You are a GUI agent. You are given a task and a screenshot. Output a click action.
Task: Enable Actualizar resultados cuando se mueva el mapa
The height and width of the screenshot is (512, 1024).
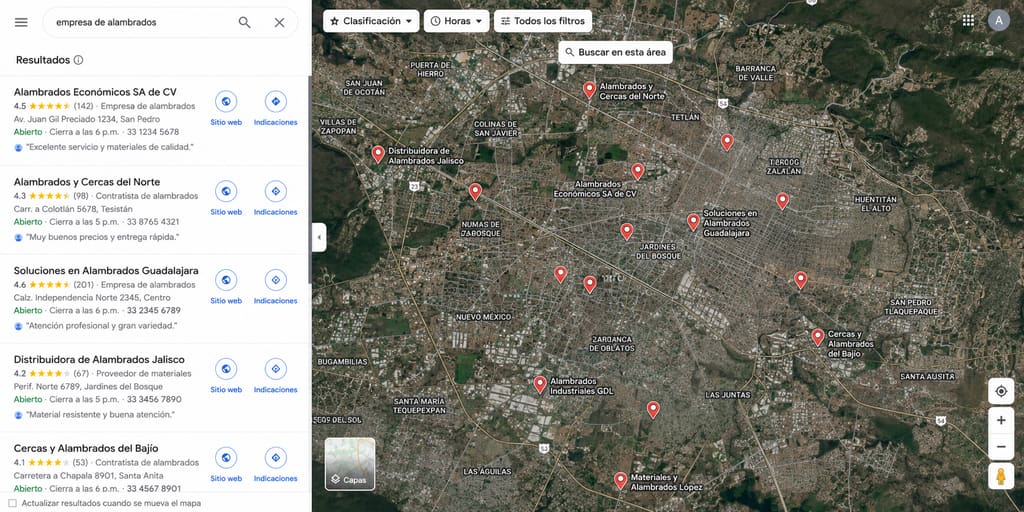pyautogui.click(x=12, y=504)
